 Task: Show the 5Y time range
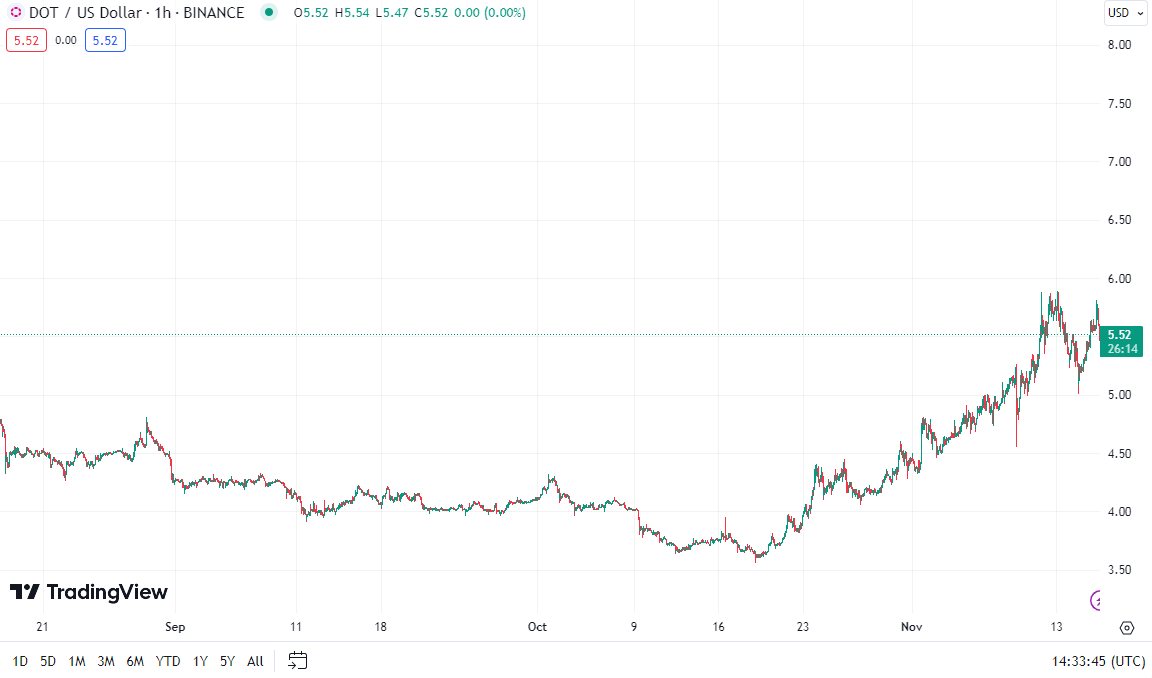228,661
